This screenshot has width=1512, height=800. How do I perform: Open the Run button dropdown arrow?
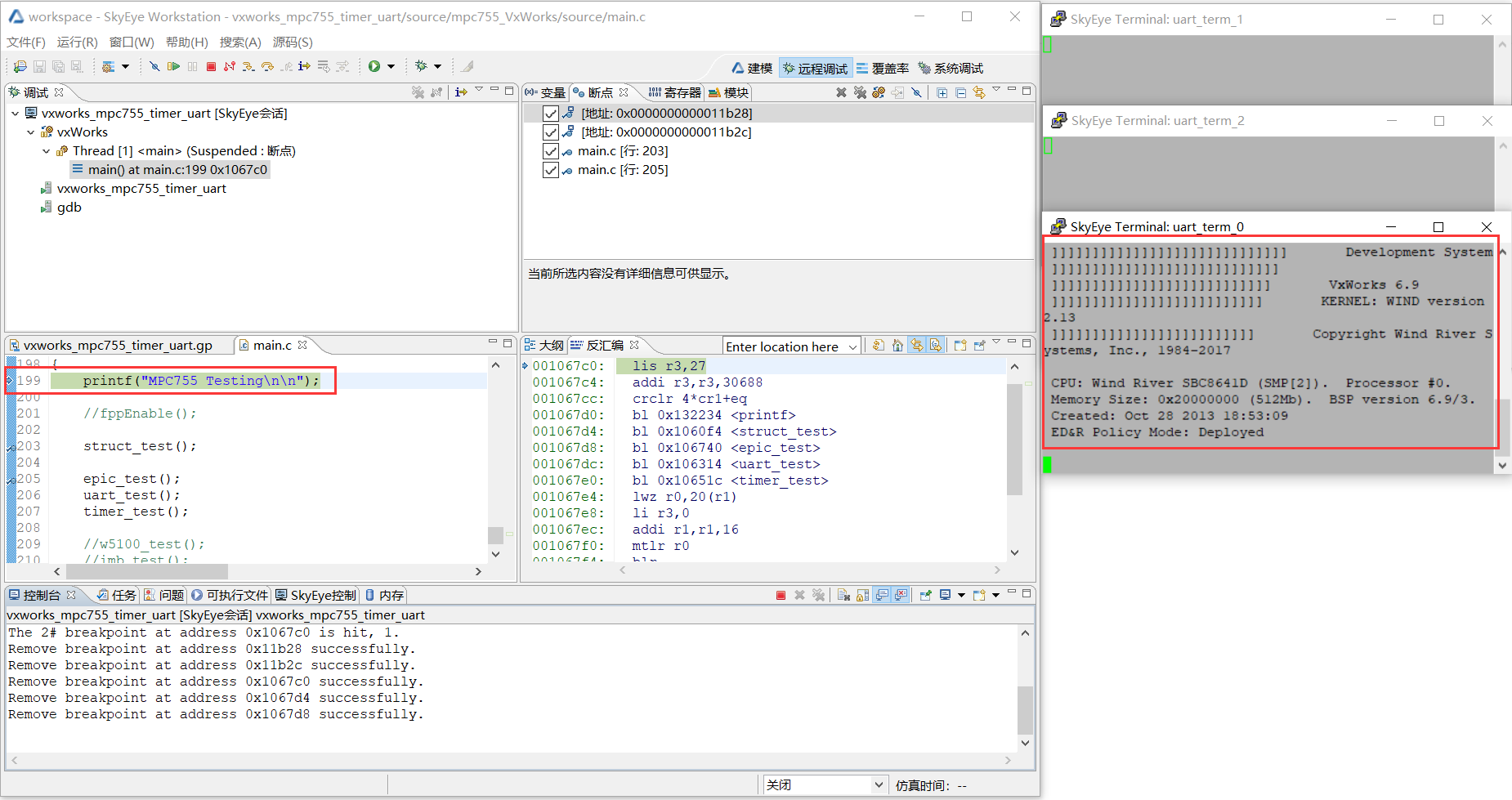coord(391,67)
